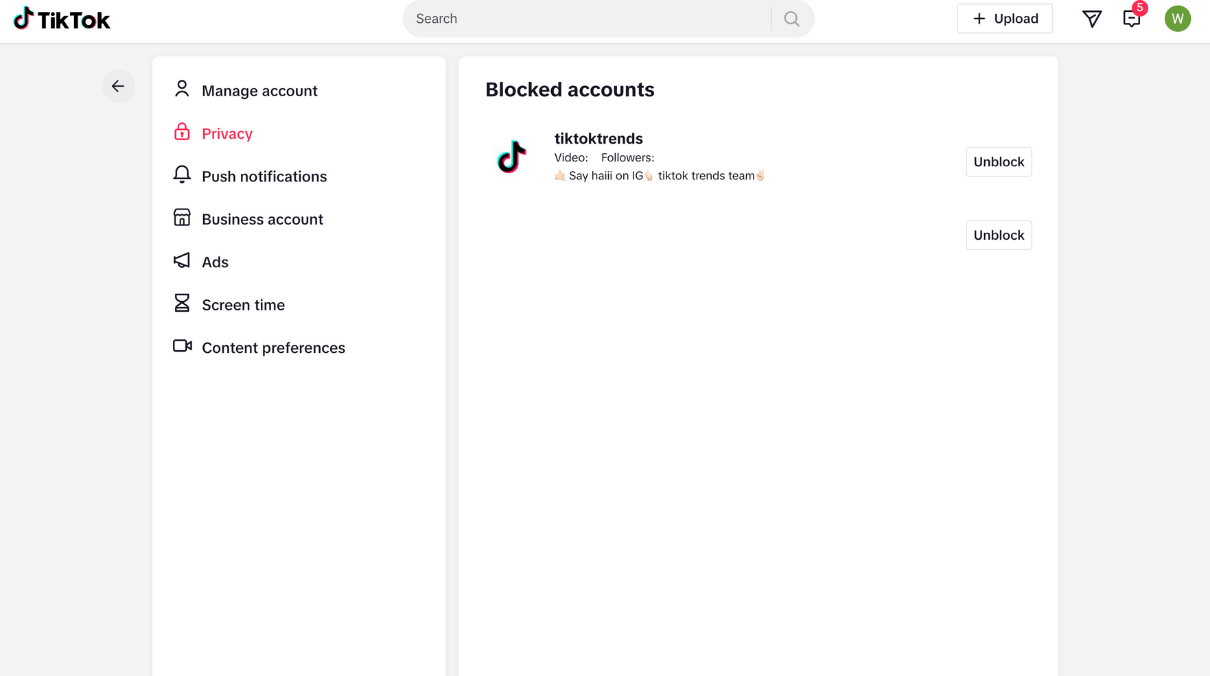
Task: Click the back arrow button
Action: 118,86
